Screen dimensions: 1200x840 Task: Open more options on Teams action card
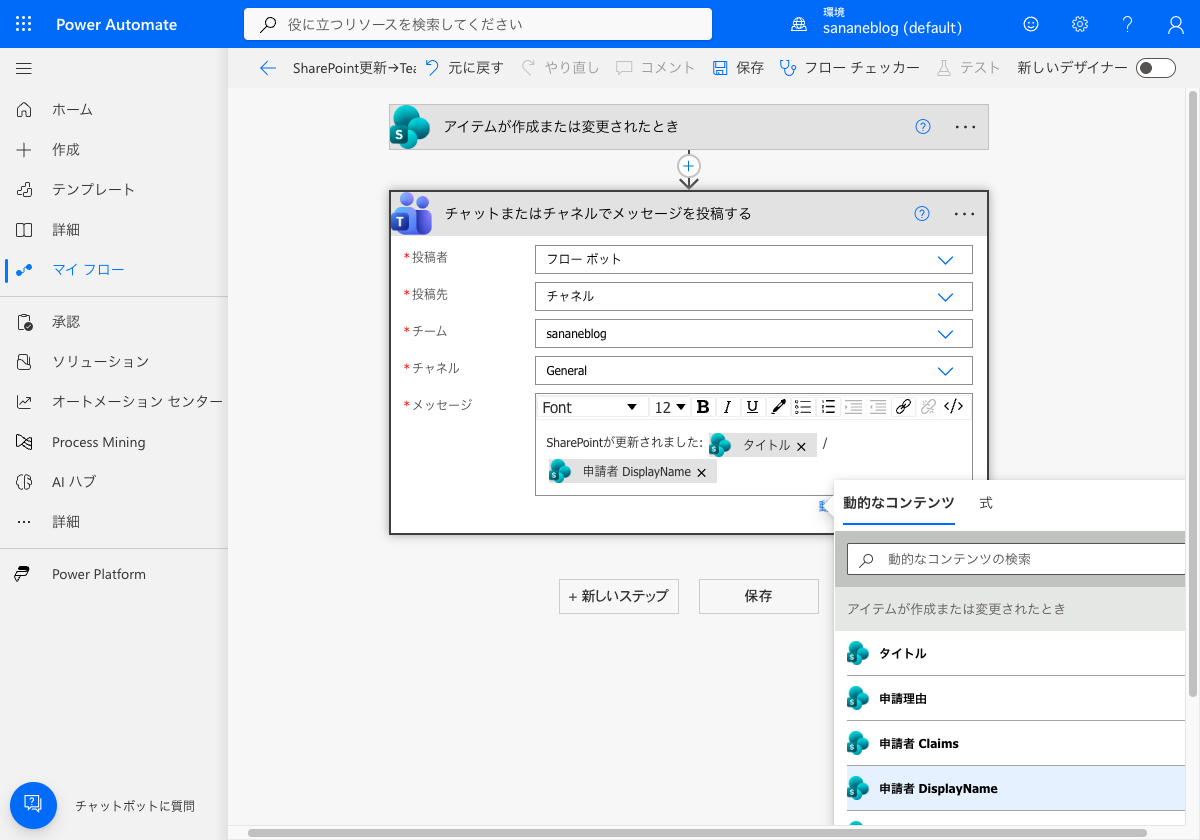(x=964, y=213)
